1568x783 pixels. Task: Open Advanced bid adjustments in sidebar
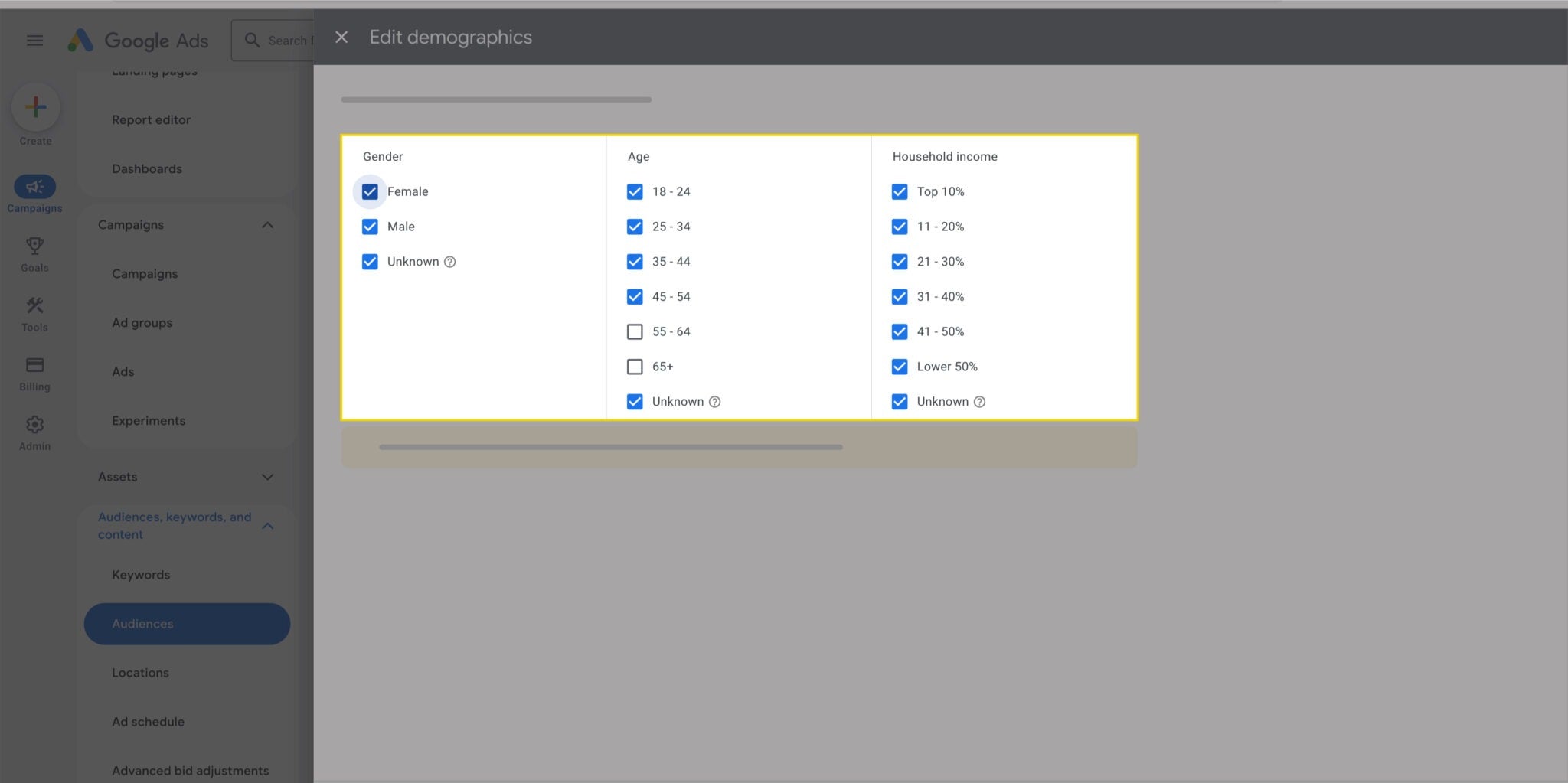[x=190, y=771]
